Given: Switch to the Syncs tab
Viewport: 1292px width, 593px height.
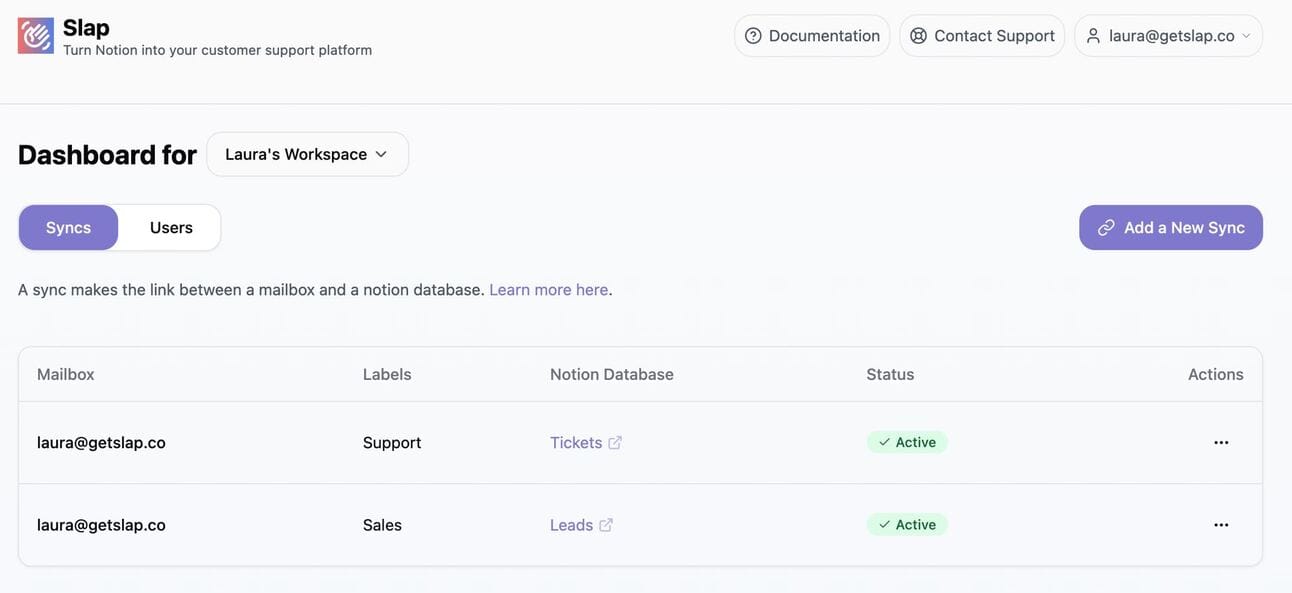Looking at the screenshot, I should 68,228.
